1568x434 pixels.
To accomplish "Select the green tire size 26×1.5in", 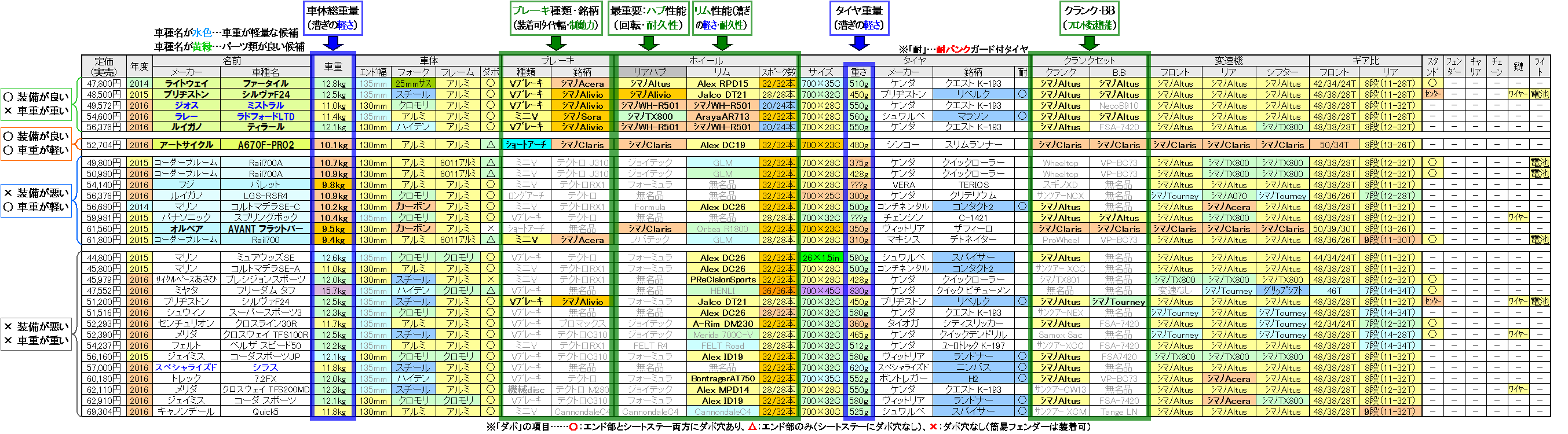I will [821, 258].
